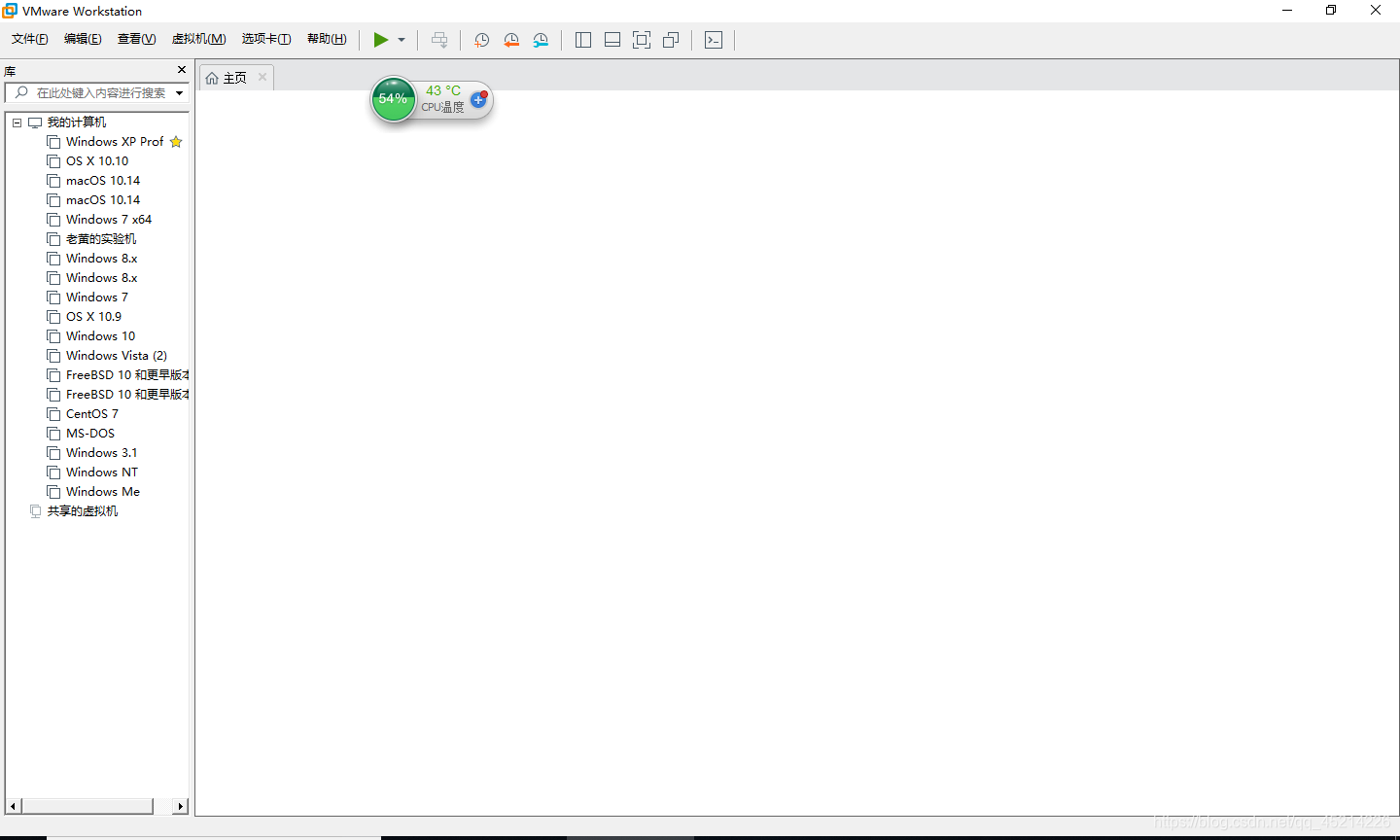The width and height of the screenshot is (1400, 840).
Task: Click the CentOS 7 VM icon
Action: coord(53,414)
